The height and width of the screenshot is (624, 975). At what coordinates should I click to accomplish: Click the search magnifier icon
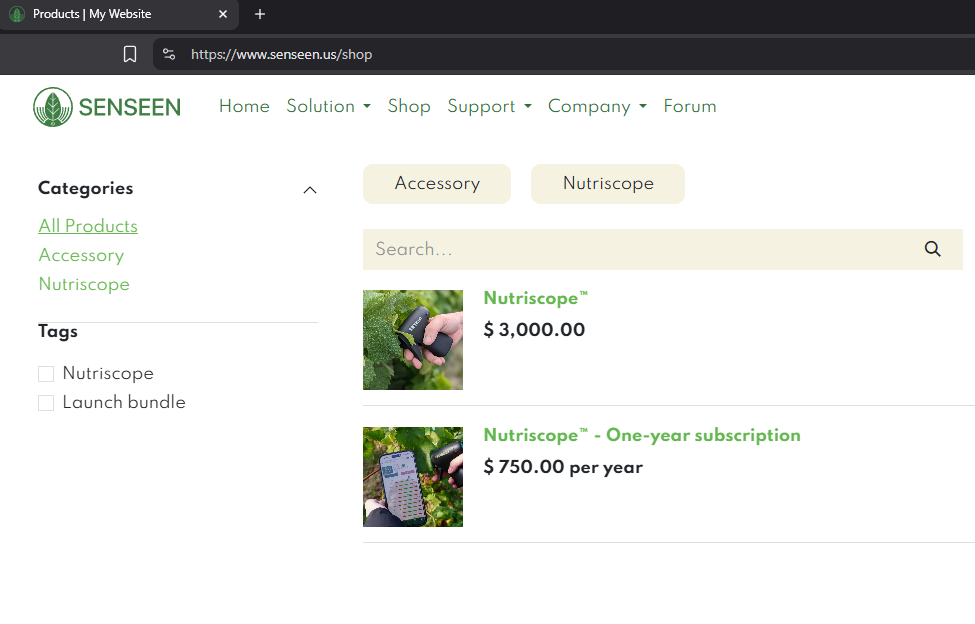coord(932,249)
